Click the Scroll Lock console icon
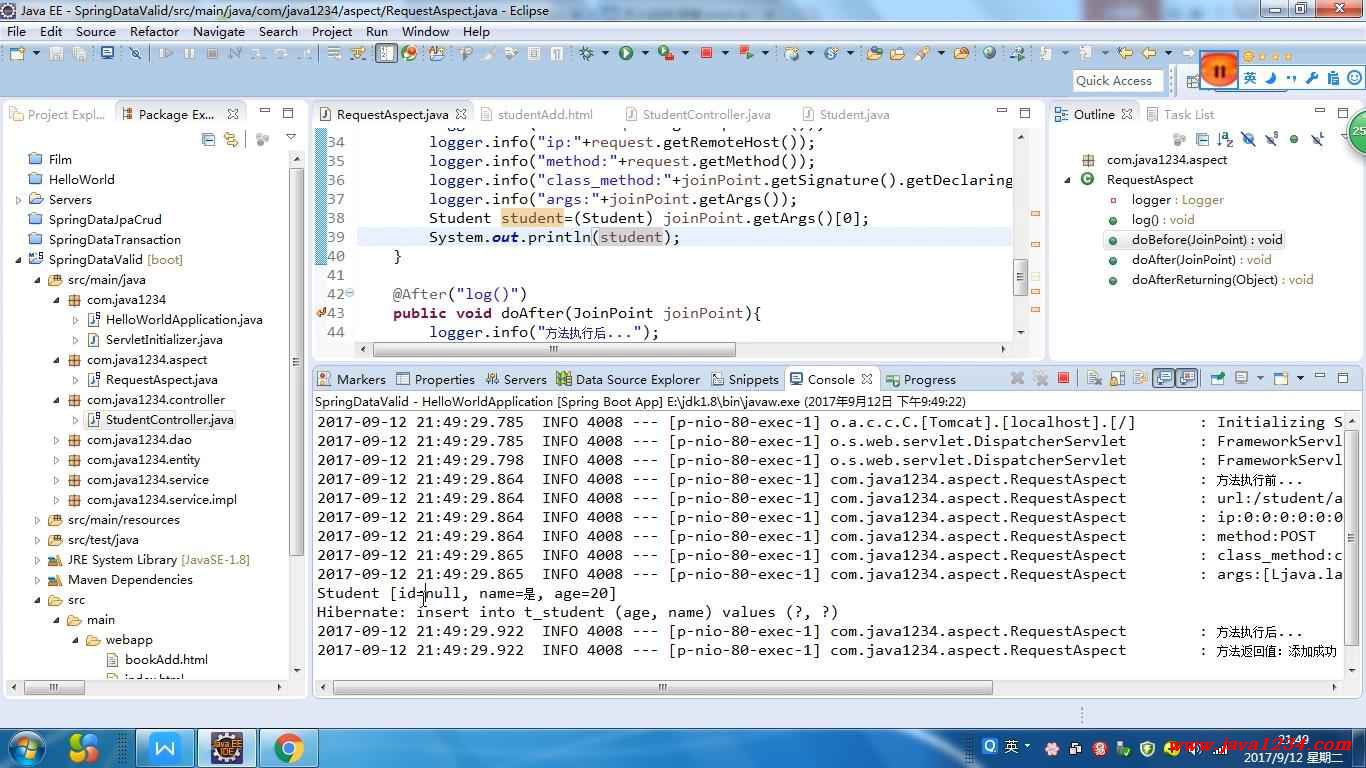1366x768 pixels. [1118, 378]
